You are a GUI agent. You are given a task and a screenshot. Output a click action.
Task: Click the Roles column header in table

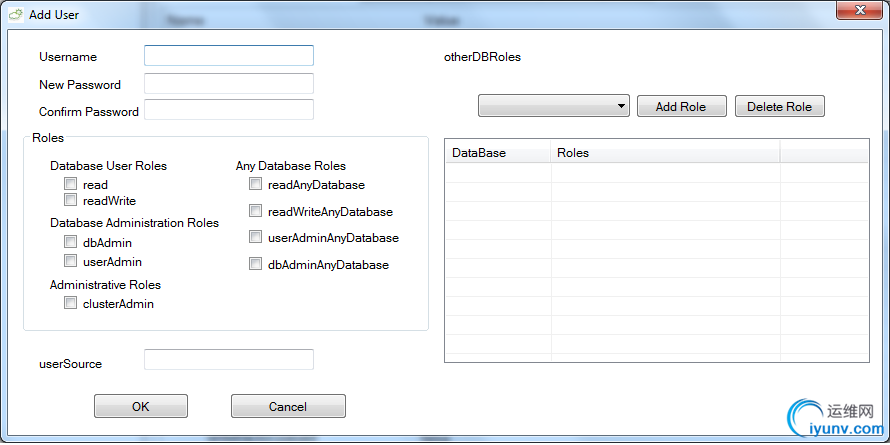(665, 153)
